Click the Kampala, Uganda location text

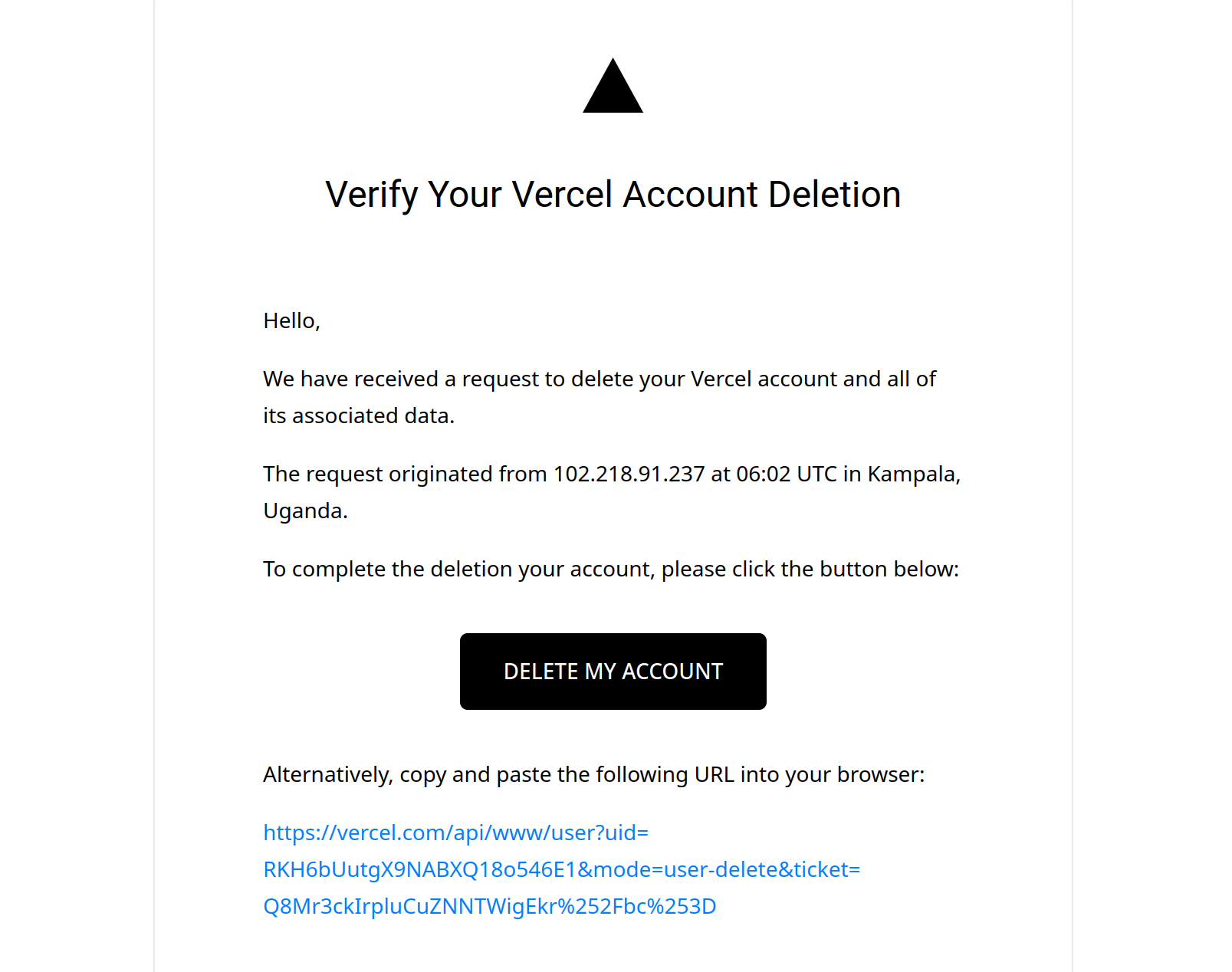click(x=914, y=474)
